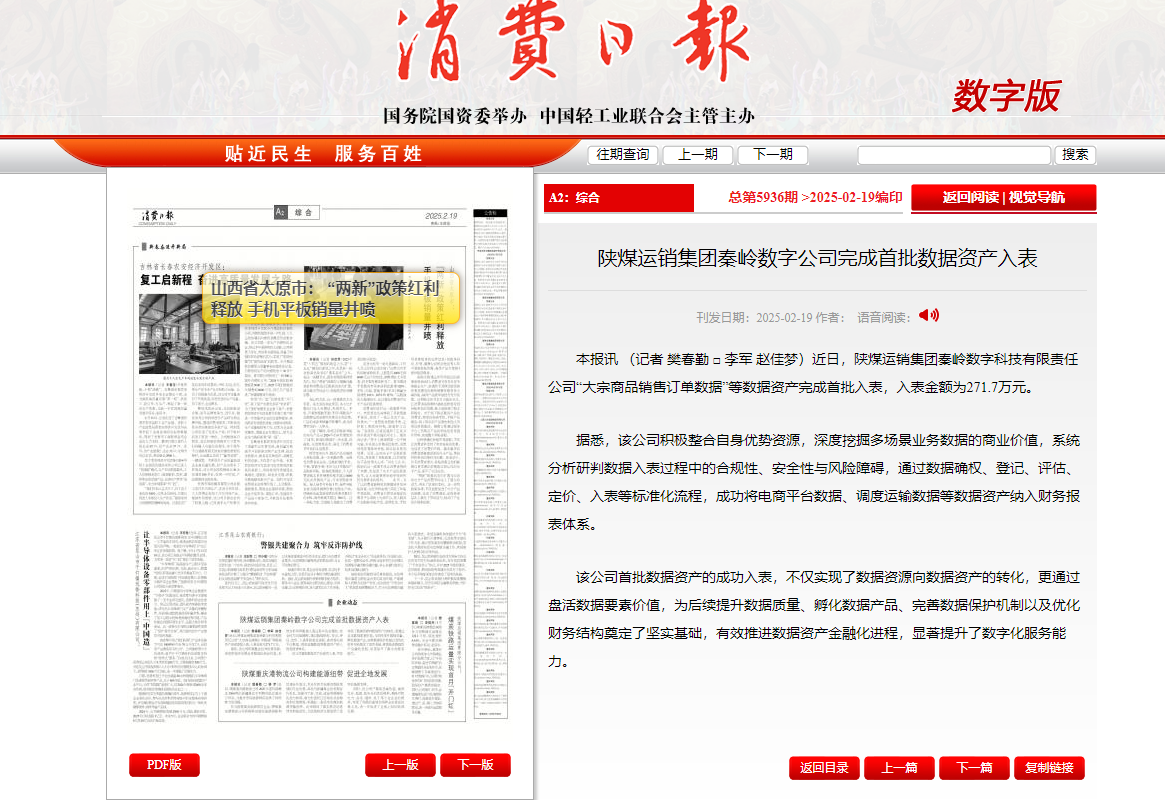The image size is (1165, 800).
Task: Go to previous page 上一版
Action: point(400,765)
